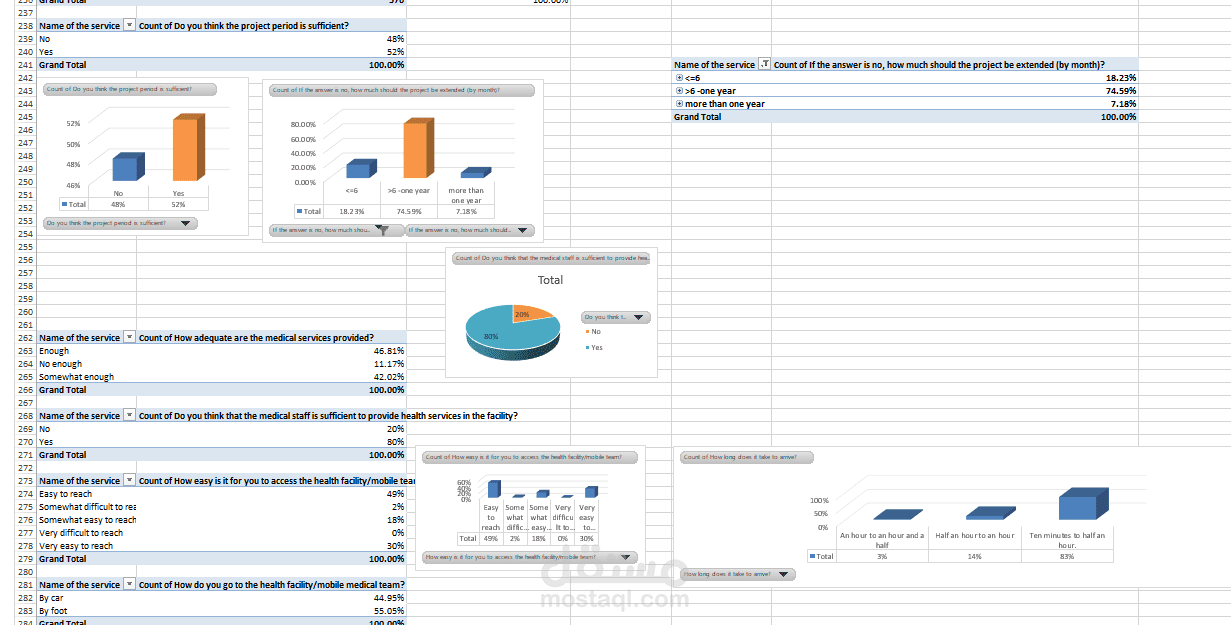The height and width of the screenshot is (625, 1231).
Task: Select 'Count of How do you go to the health facility' header
Action: pos(271,585)
